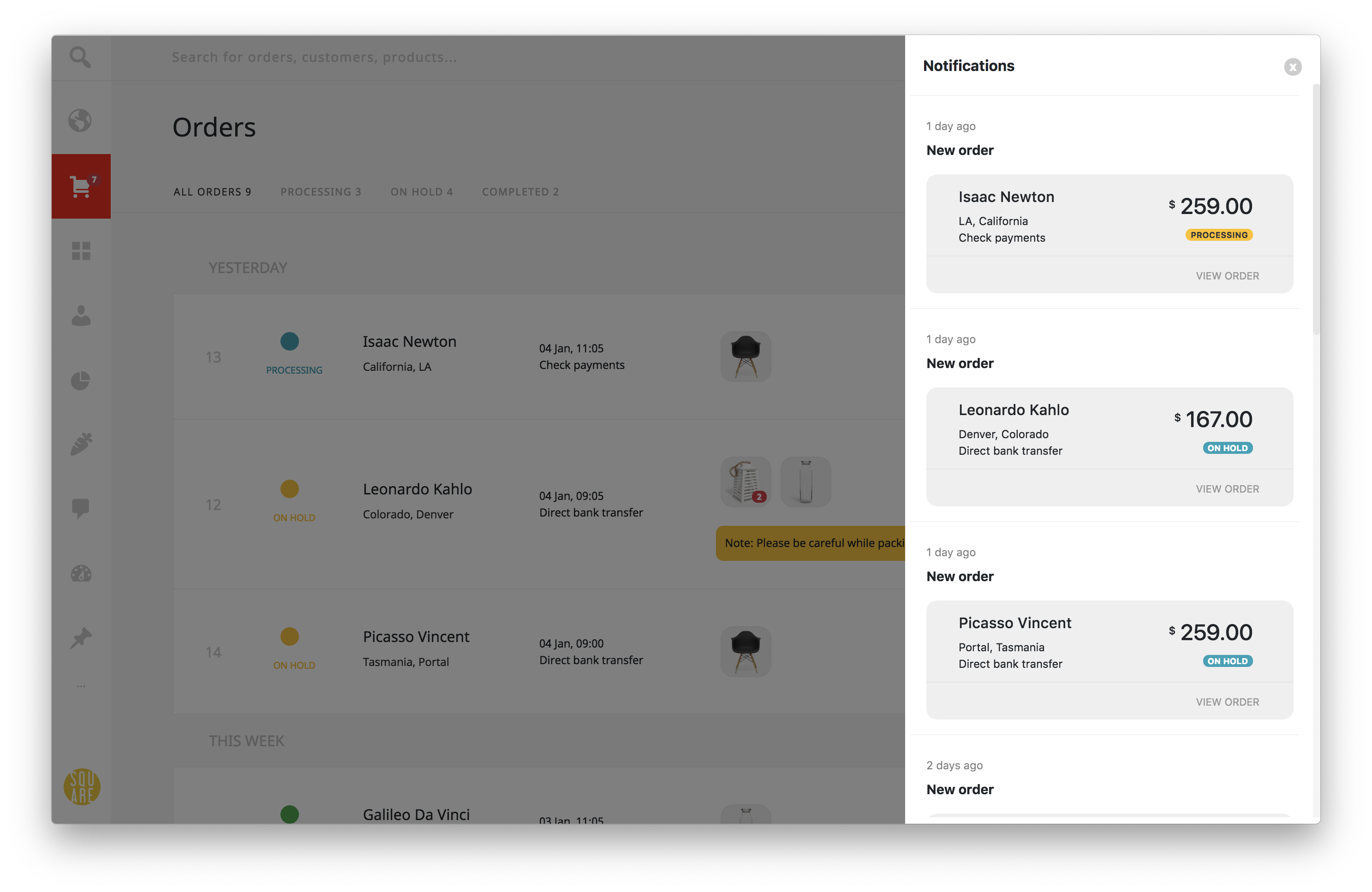
Task: Open the shopping cart orders icon
Action: tap(81, 186)
